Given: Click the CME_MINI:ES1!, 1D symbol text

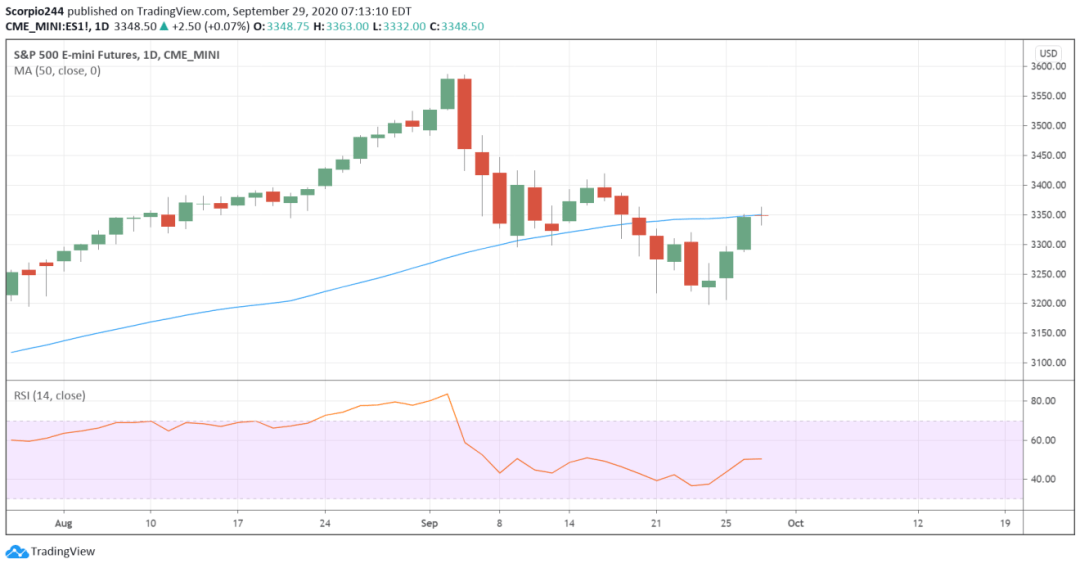Looking at the screenshot, I should (57, 26).
